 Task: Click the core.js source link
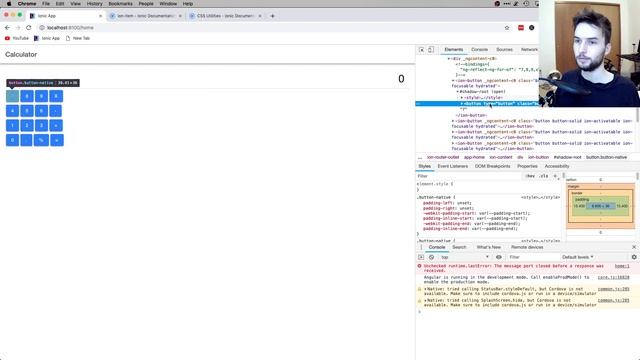point(613,278)
